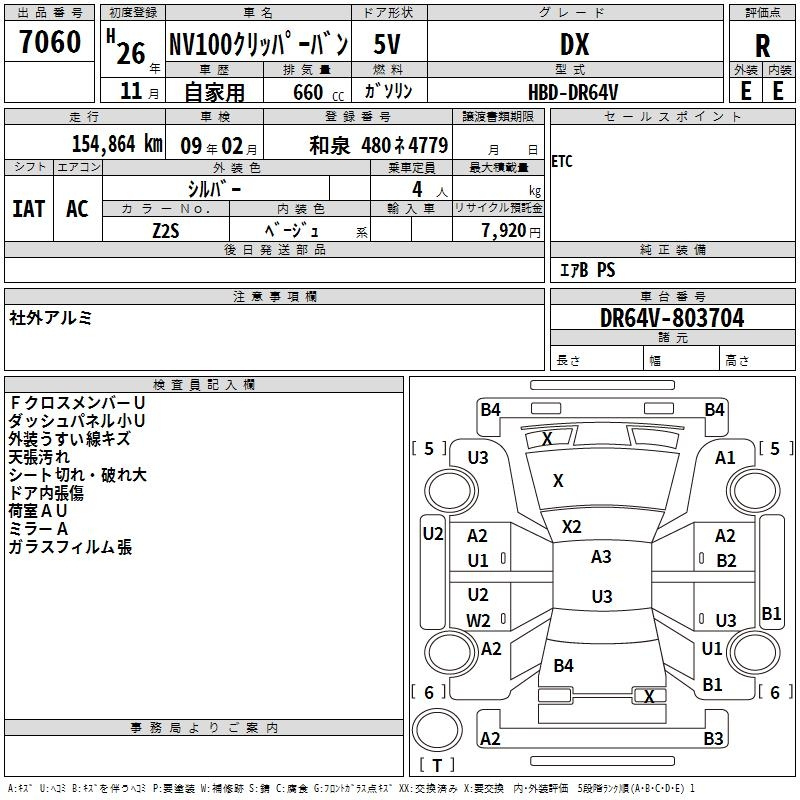
Task: Select the front-left wheel circle in diagram
Action: pos(451,491)
